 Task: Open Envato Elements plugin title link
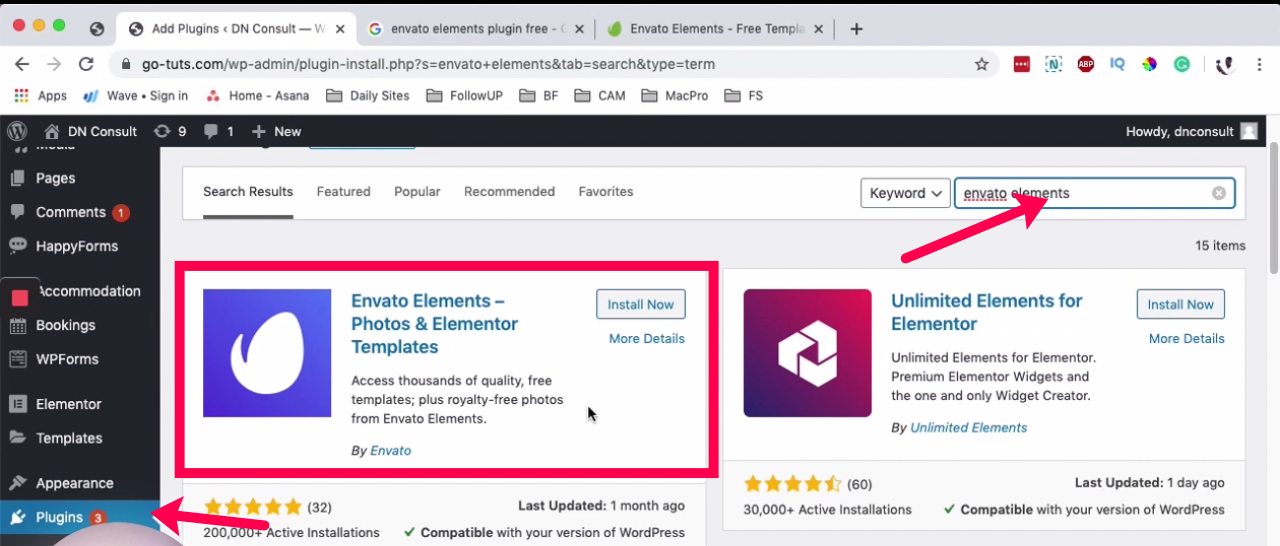[435, 324]
